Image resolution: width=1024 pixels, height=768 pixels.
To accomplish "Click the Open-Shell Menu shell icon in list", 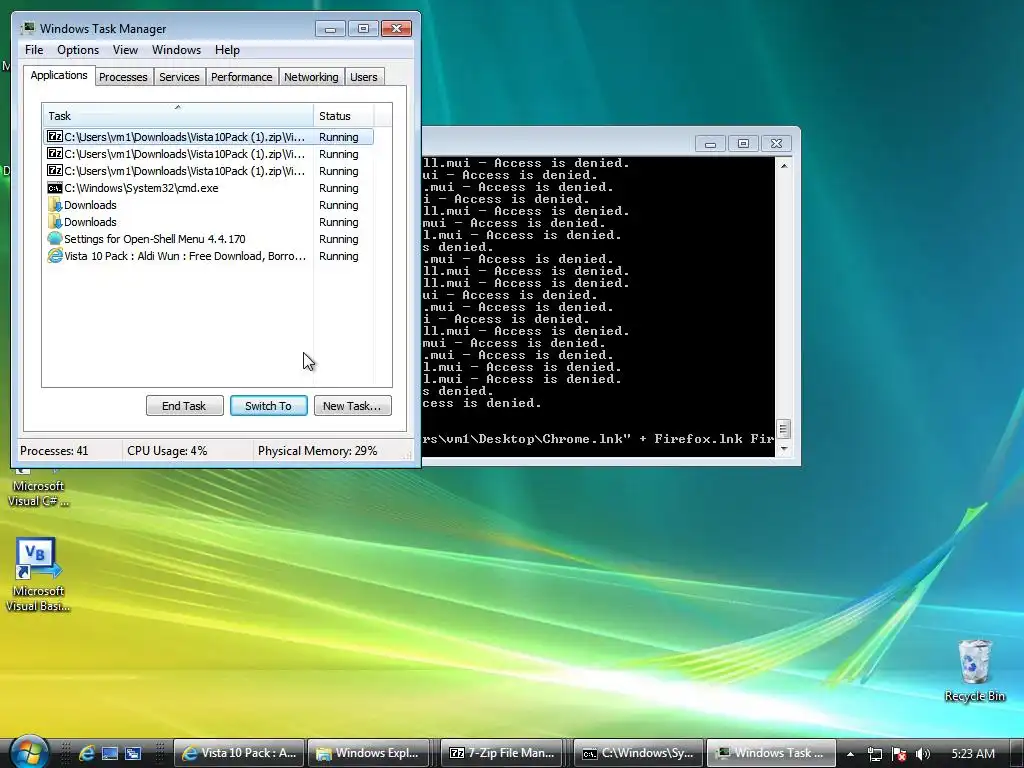I will click(55, 239).
